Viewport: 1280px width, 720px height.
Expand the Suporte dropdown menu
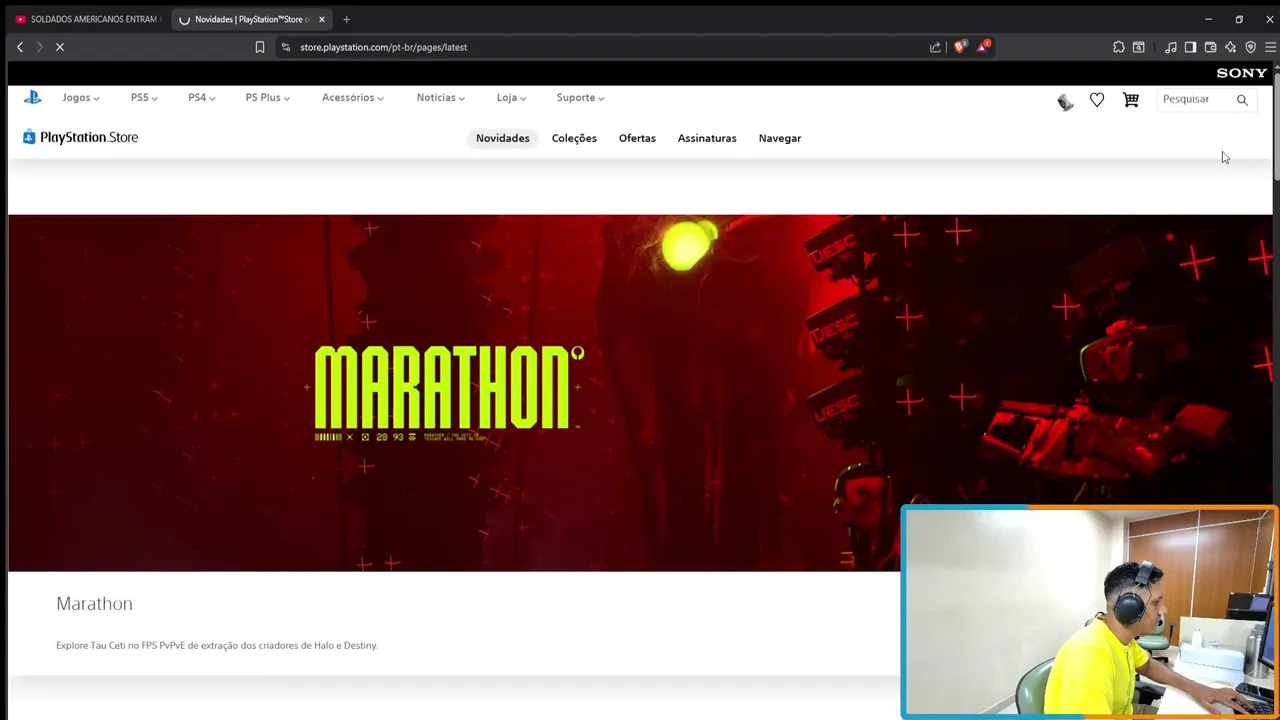coord(580,98)
